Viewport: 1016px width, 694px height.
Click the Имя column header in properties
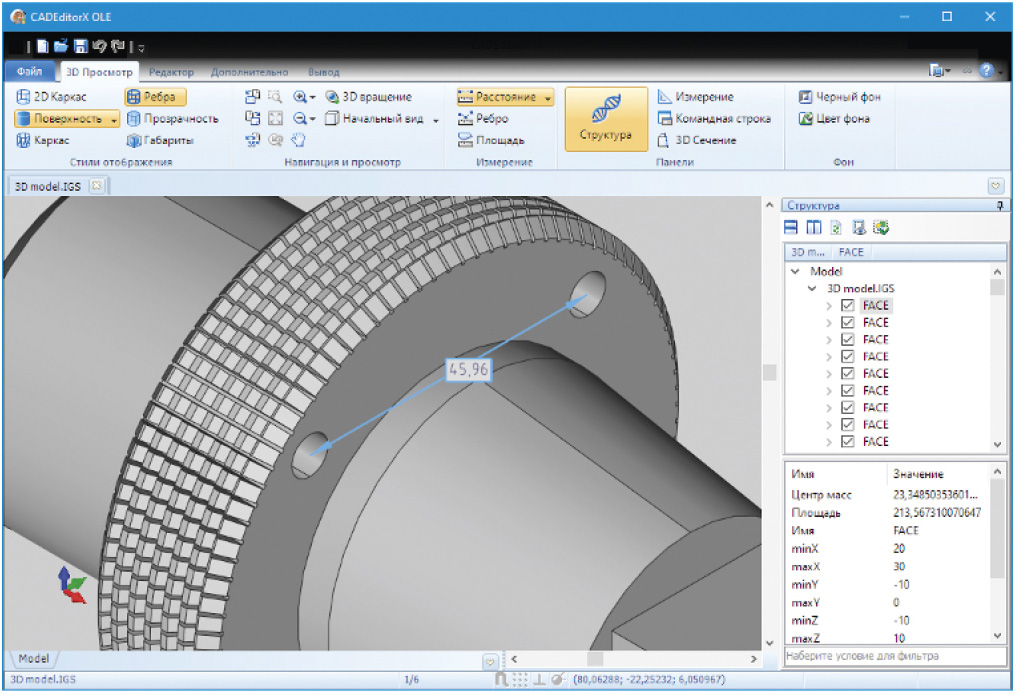(x=802, y=474)
